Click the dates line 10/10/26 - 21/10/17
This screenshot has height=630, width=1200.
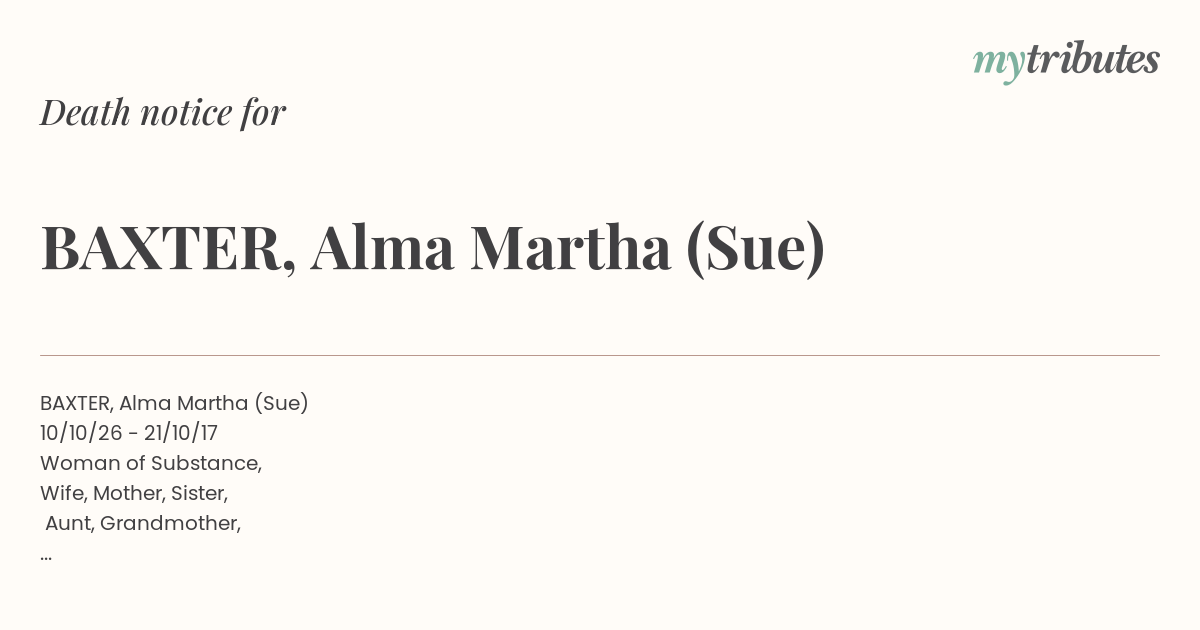tap(129, 433)
